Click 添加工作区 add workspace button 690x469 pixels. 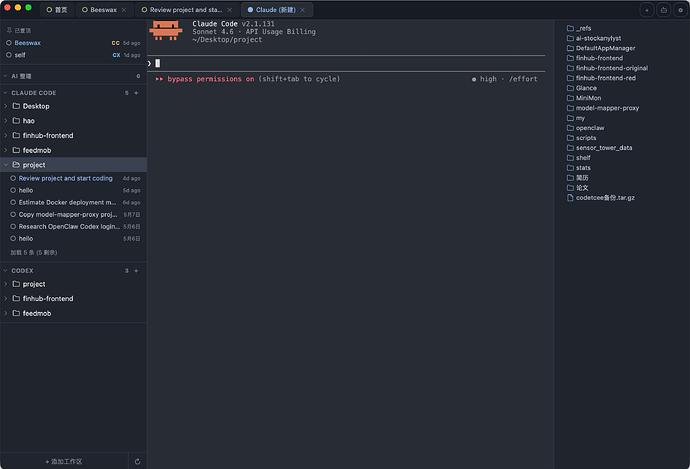64,462
